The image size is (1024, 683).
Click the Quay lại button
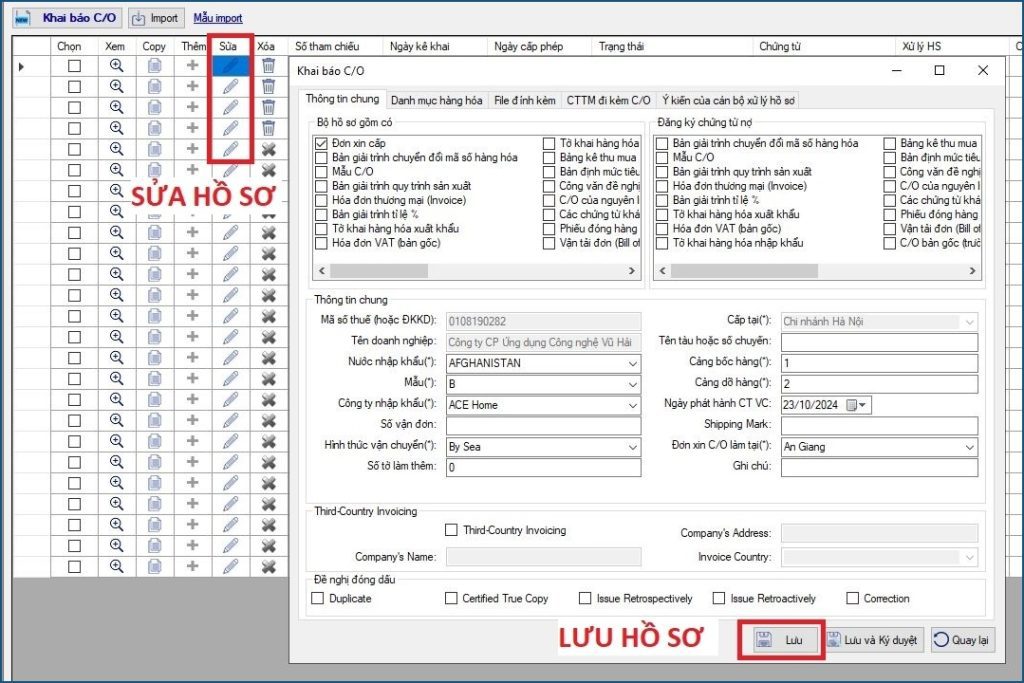tap(962, 640)
